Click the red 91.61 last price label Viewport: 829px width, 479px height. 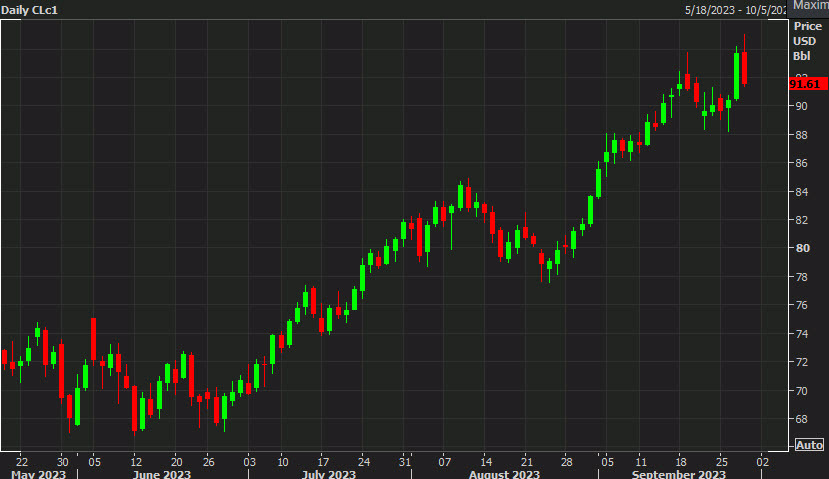[807, 84]
